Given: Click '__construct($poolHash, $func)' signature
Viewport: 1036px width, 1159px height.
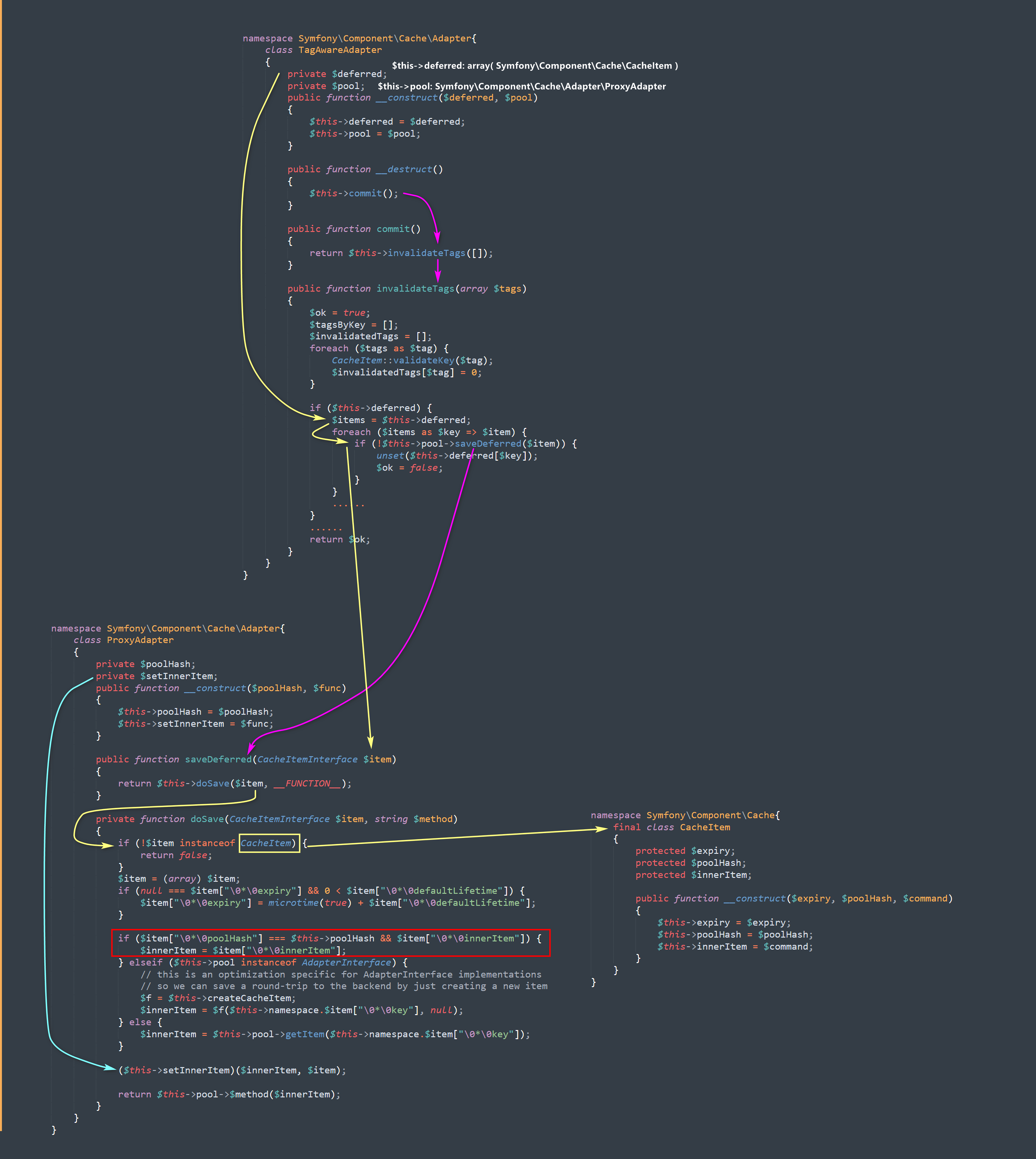Looking at the screenshot, I should 265,688.
